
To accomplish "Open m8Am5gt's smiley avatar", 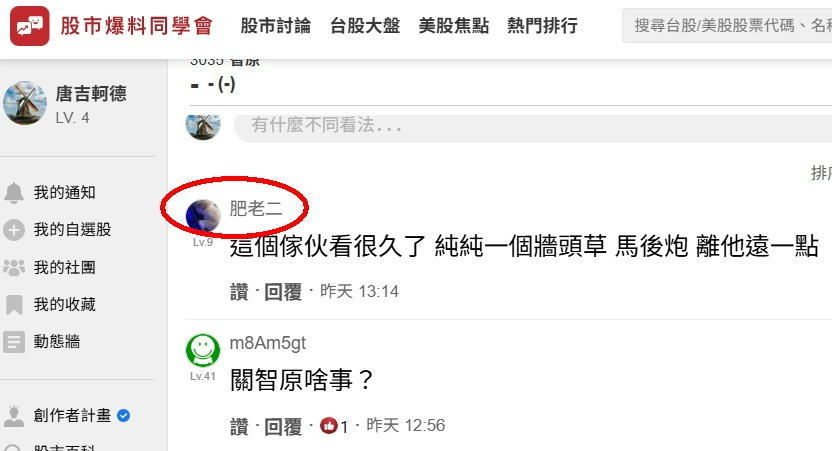I will click(203, 350).
